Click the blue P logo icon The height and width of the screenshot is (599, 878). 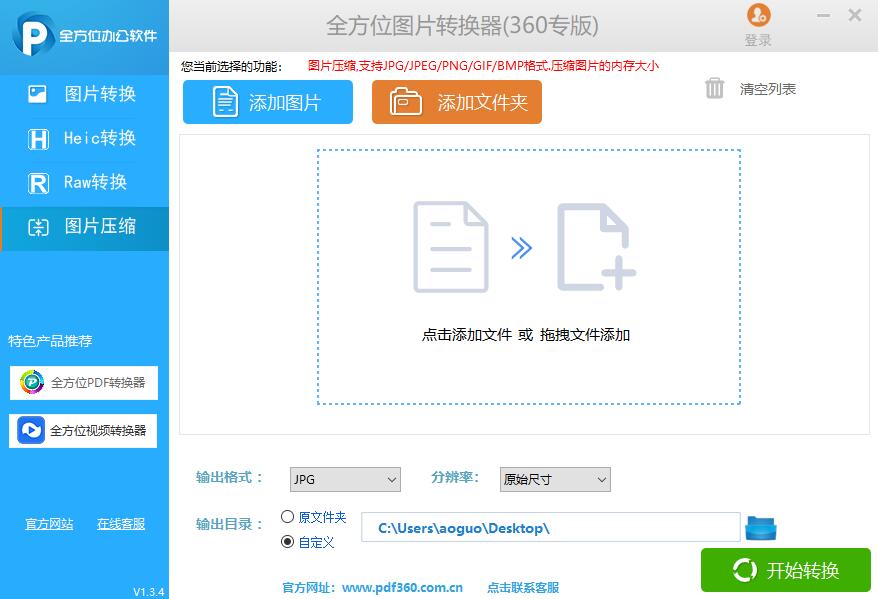pos(33,35)
